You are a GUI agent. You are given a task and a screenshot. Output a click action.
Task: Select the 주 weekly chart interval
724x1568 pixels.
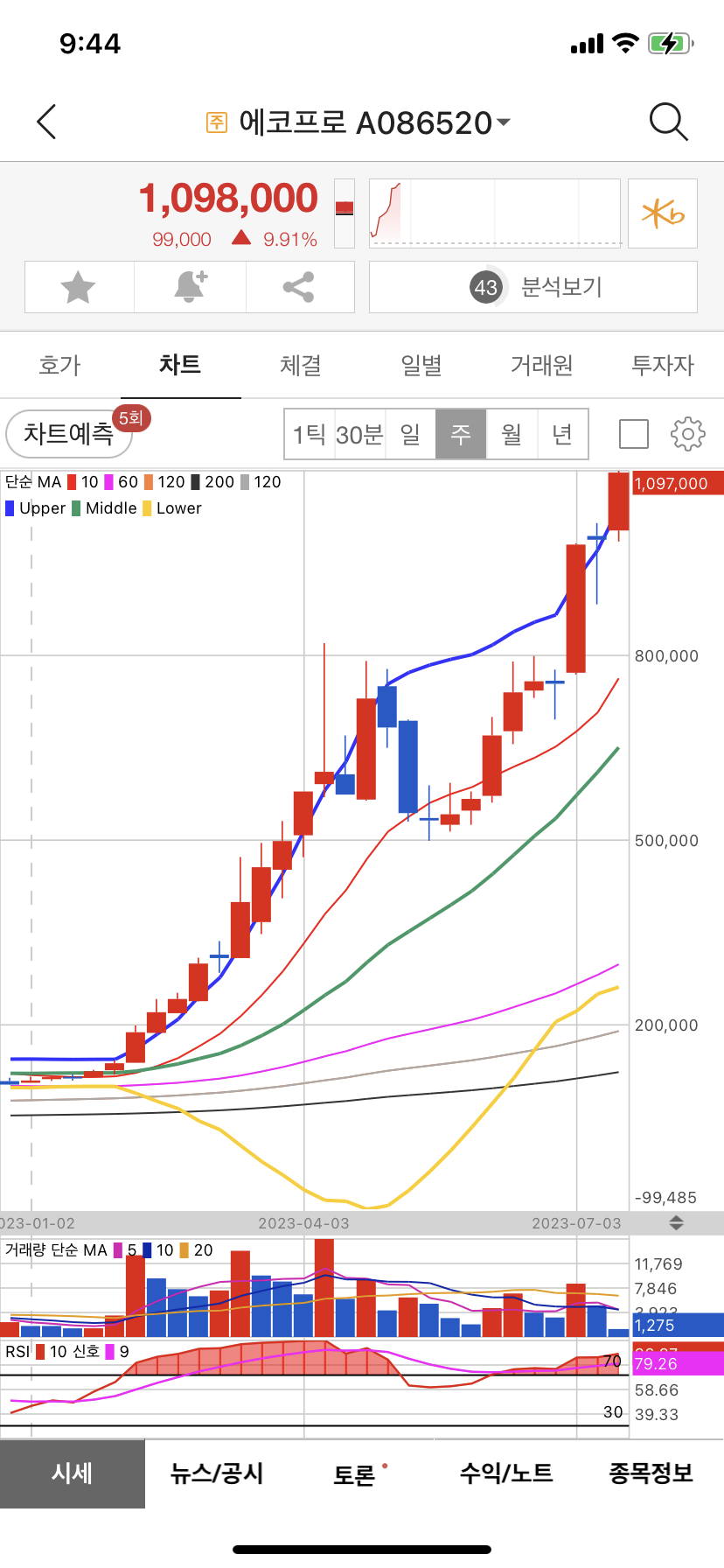click(x=461, y=434)
